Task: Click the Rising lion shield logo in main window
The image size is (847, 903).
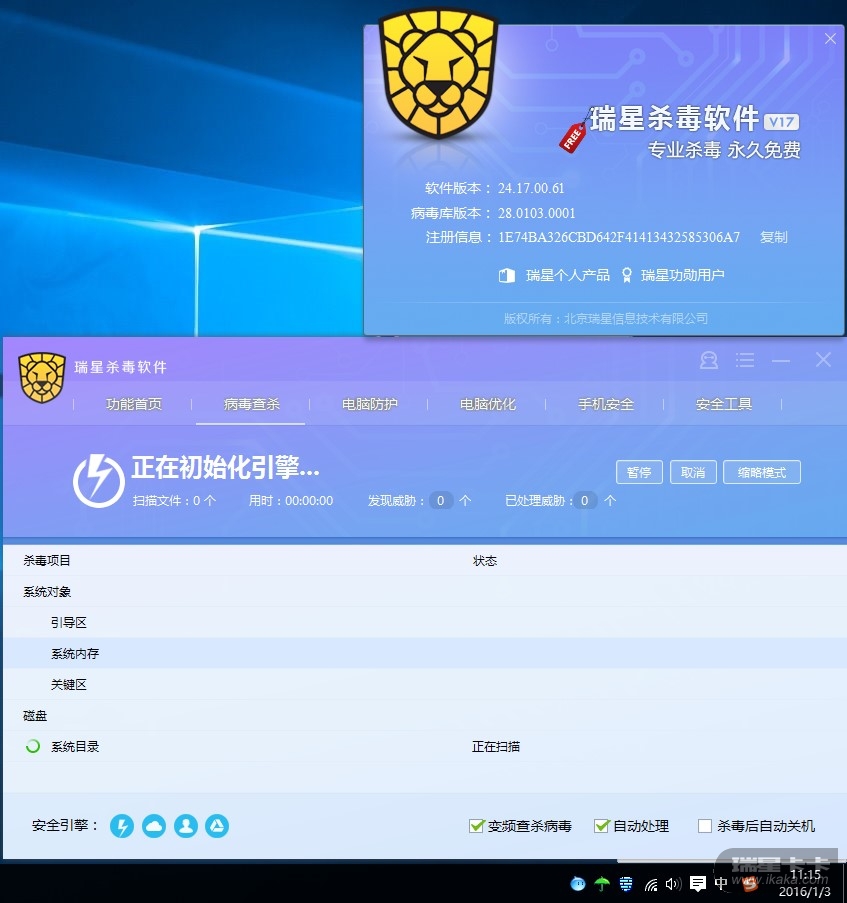Action: point(41,377)
